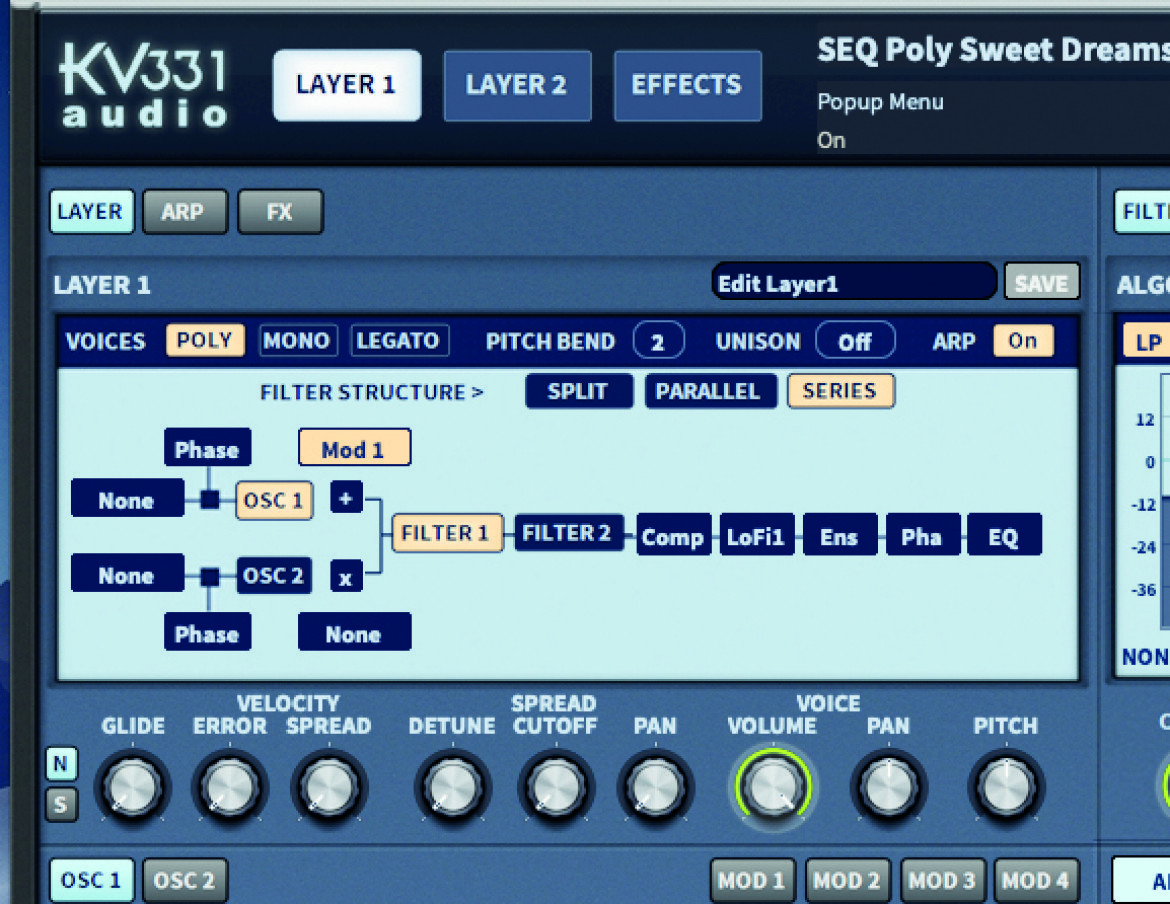The width and height of the screenshot is (1170, 904).
Task: Switch to the LAYER 1 tab
Action: pyautogui.click(x=347, y=85)
